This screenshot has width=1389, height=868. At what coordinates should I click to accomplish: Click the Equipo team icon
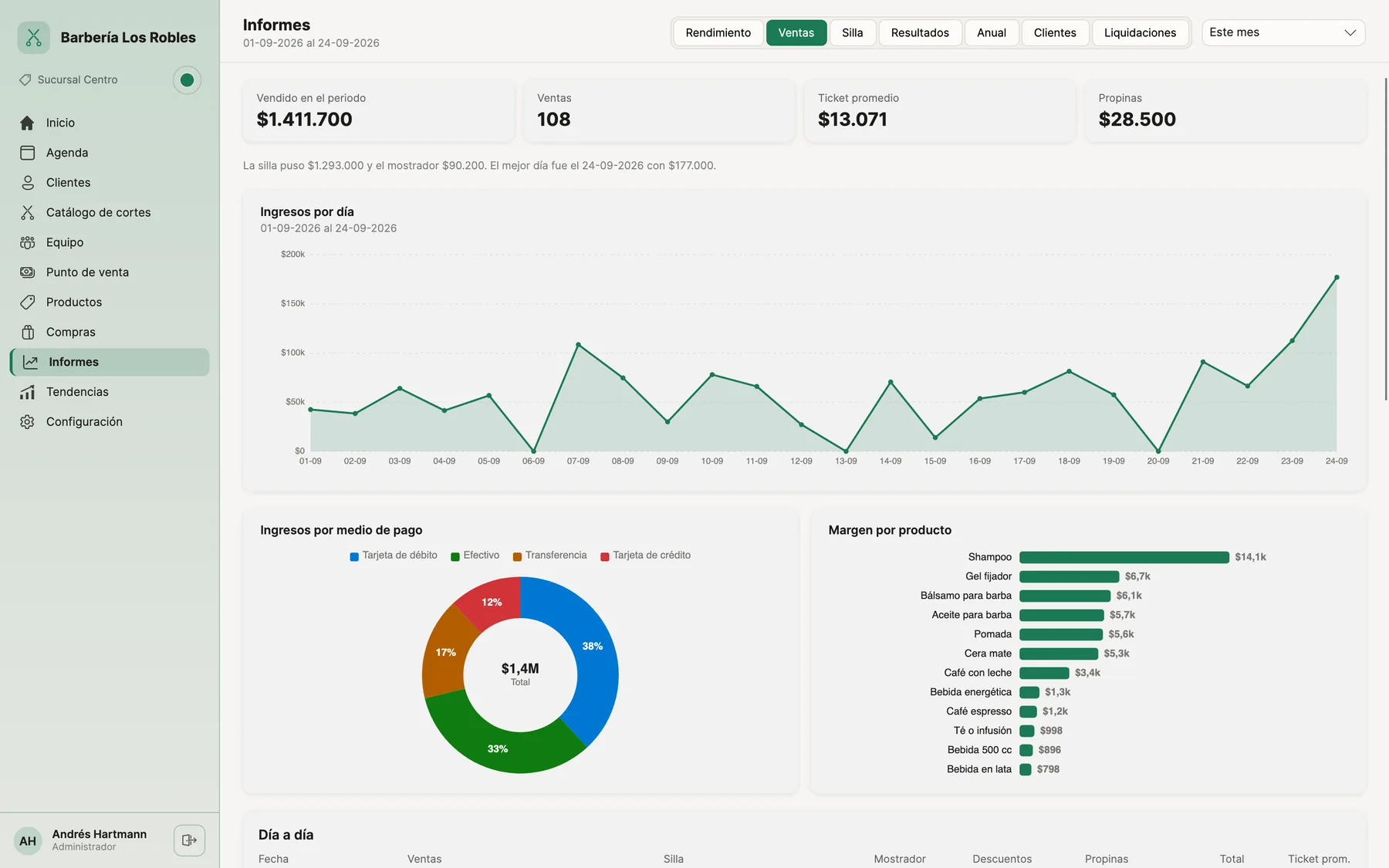[27, 242]
